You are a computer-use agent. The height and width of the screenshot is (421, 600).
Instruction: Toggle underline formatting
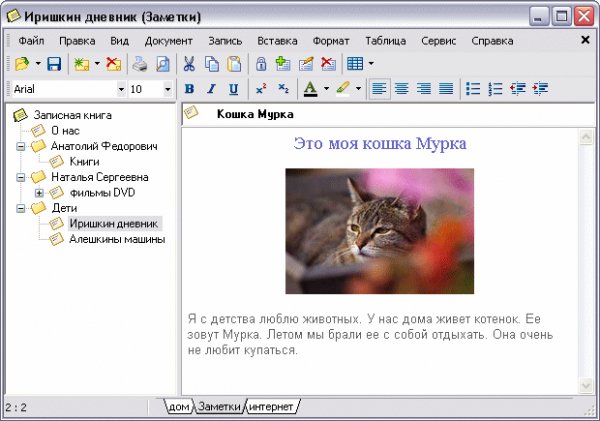click(x=233, y=89)
